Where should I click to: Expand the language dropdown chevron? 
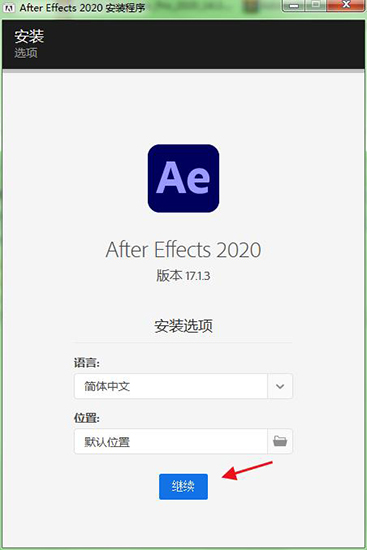[x=280, y=386]
